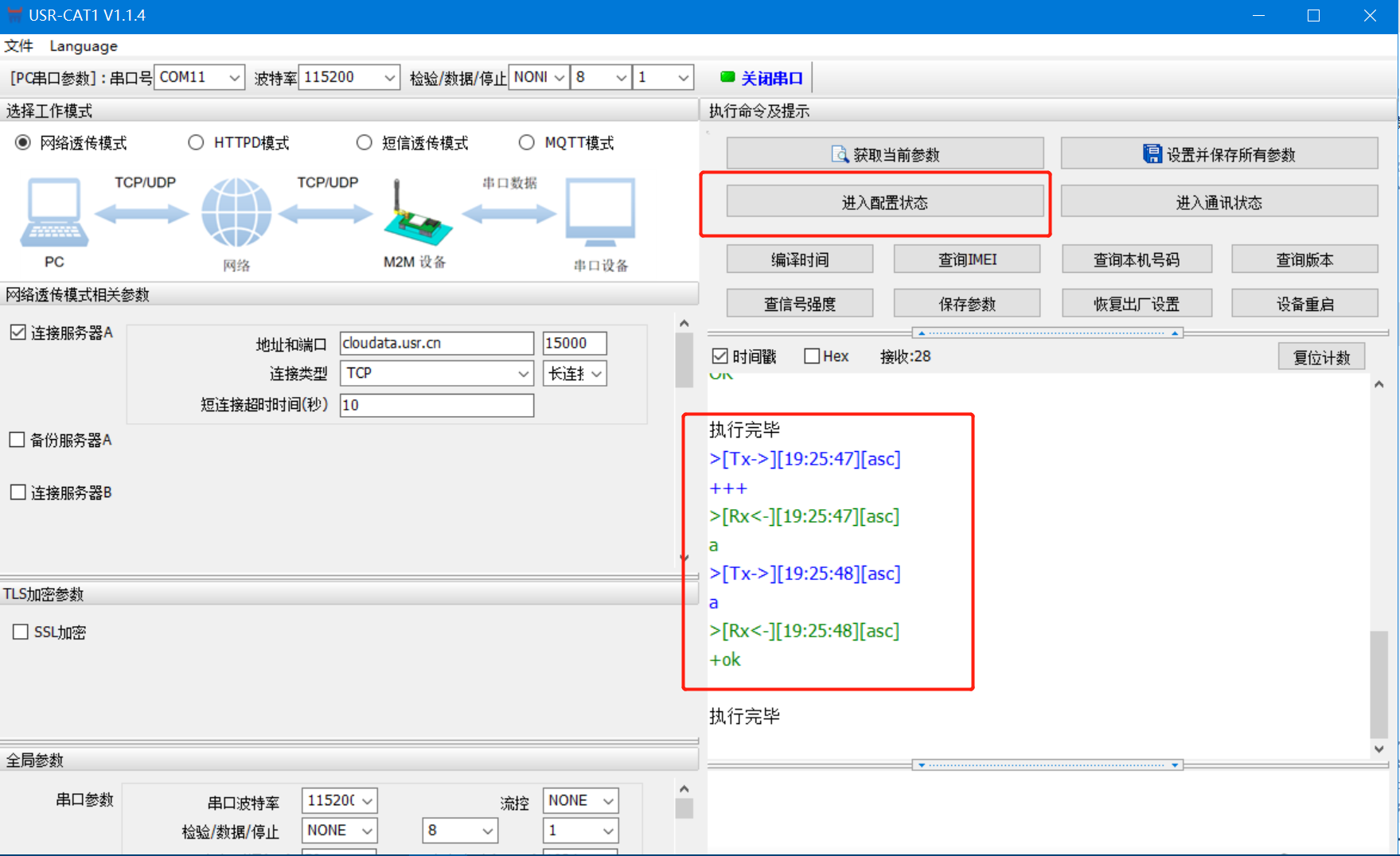Image resolution: width=1400 pixels, height=856 pixels.
Task: Enable the SSL加密 checkbox
Action: pos(21,632)
